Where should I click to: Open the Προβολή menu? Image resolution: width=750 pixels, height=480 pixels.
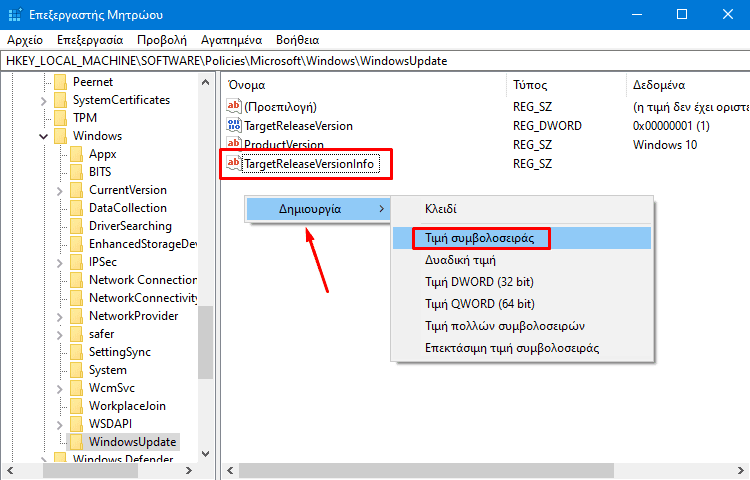(162, 40)
